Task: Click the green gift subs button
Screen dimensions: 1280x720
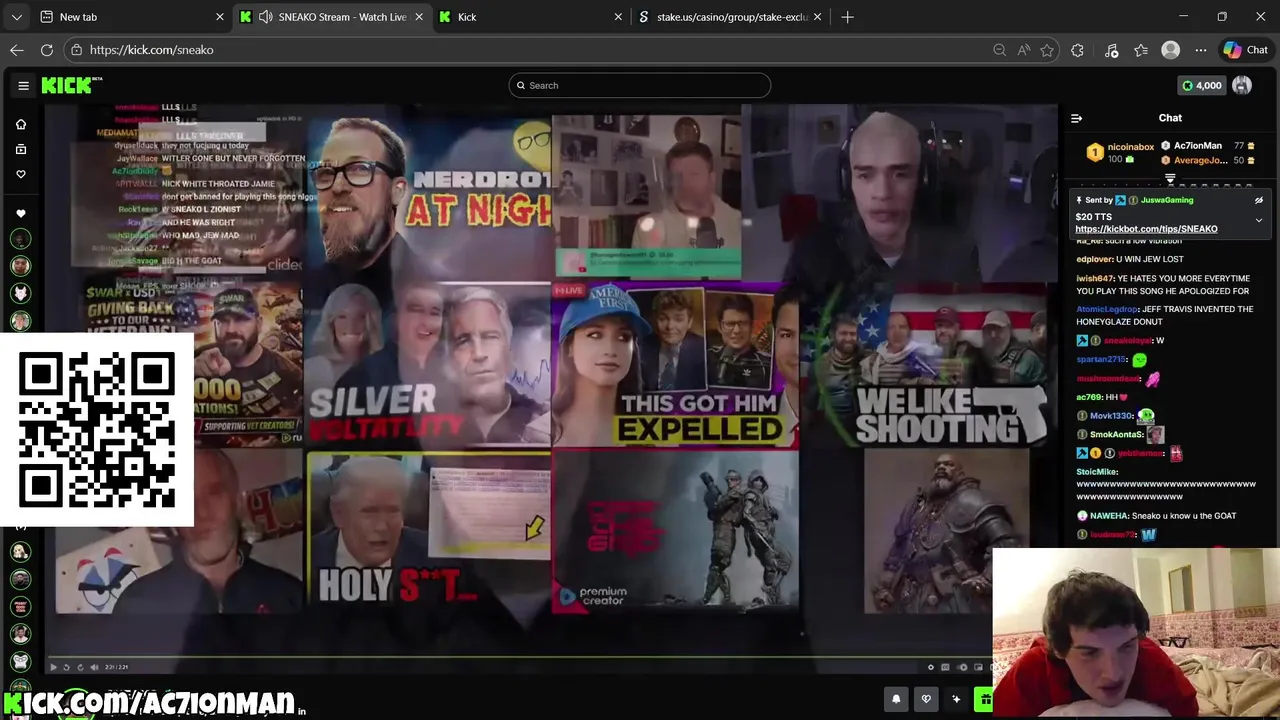Action: tap(985, 699)
